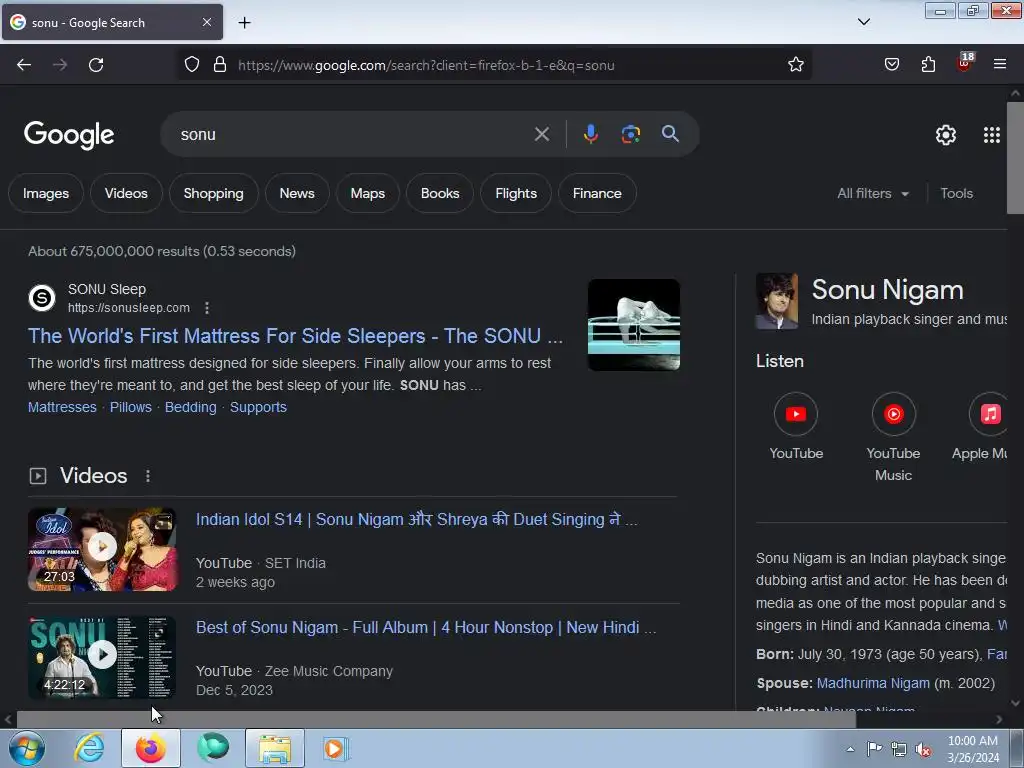Image resolution: width=1024 pixels, height=768 pixels.
Task: List all tabs dropdown arrow
Action: [863, 22]
